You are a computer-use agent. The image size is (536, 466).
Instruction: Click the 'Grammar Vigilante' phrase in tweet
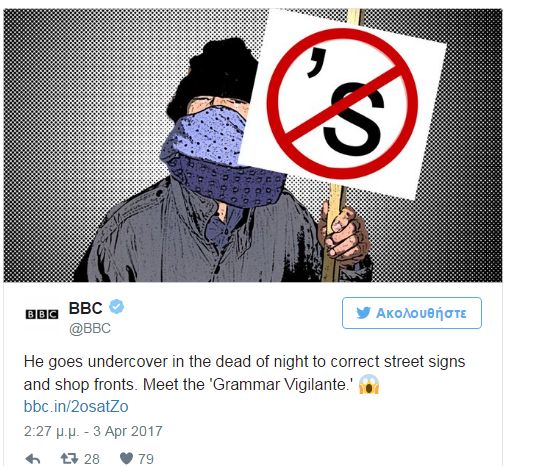pos(282,384)
